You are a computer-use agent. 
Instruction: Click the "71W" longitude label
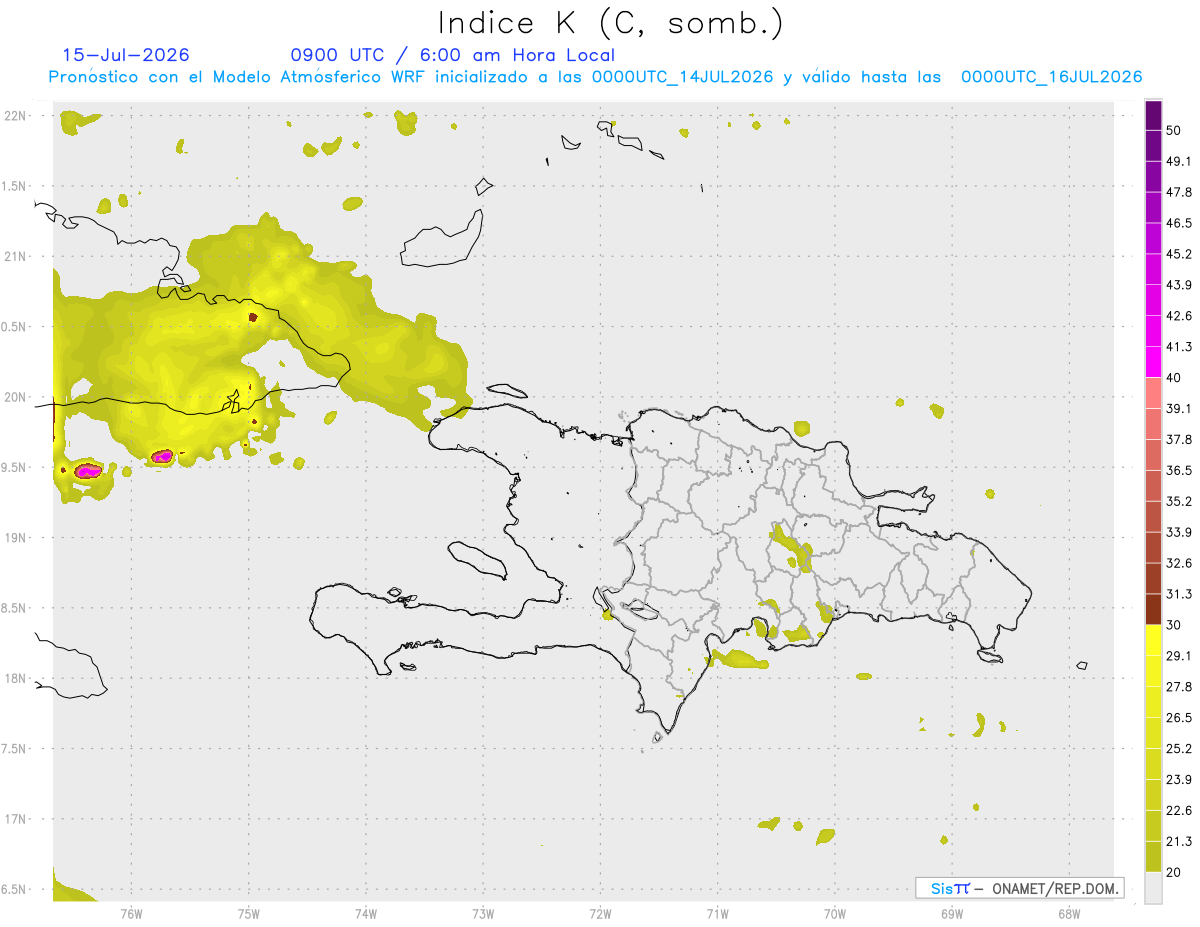(x=717, y=914)
